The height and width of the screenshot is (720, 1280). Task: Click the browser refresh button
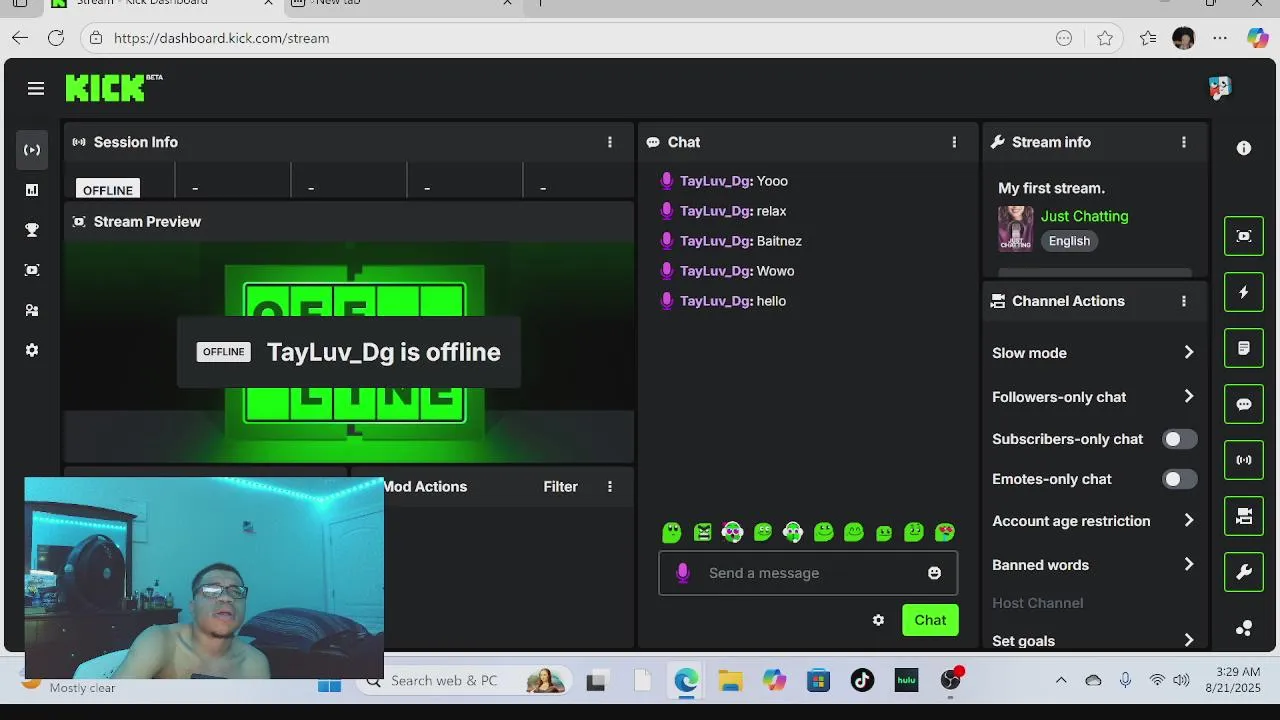point(56,38)
